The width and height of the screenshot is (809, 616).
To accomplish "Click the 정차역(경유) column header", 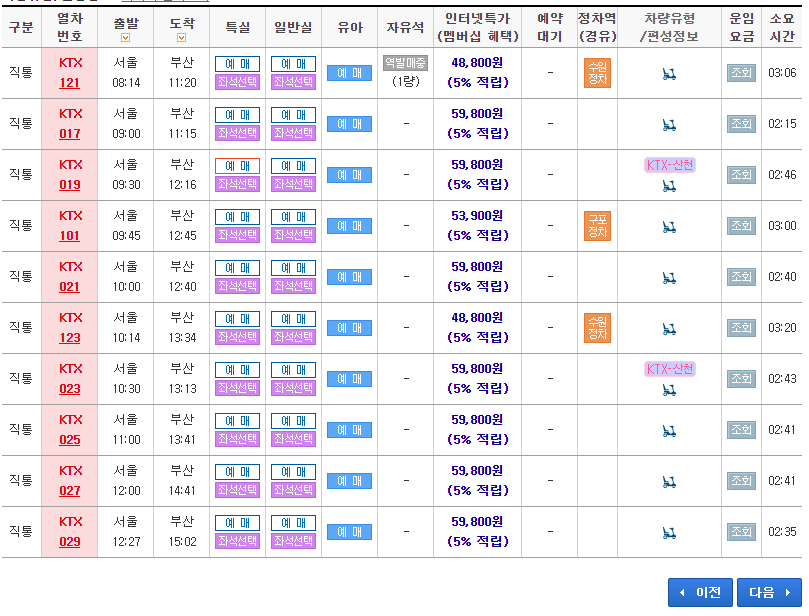I will [597, 27].
